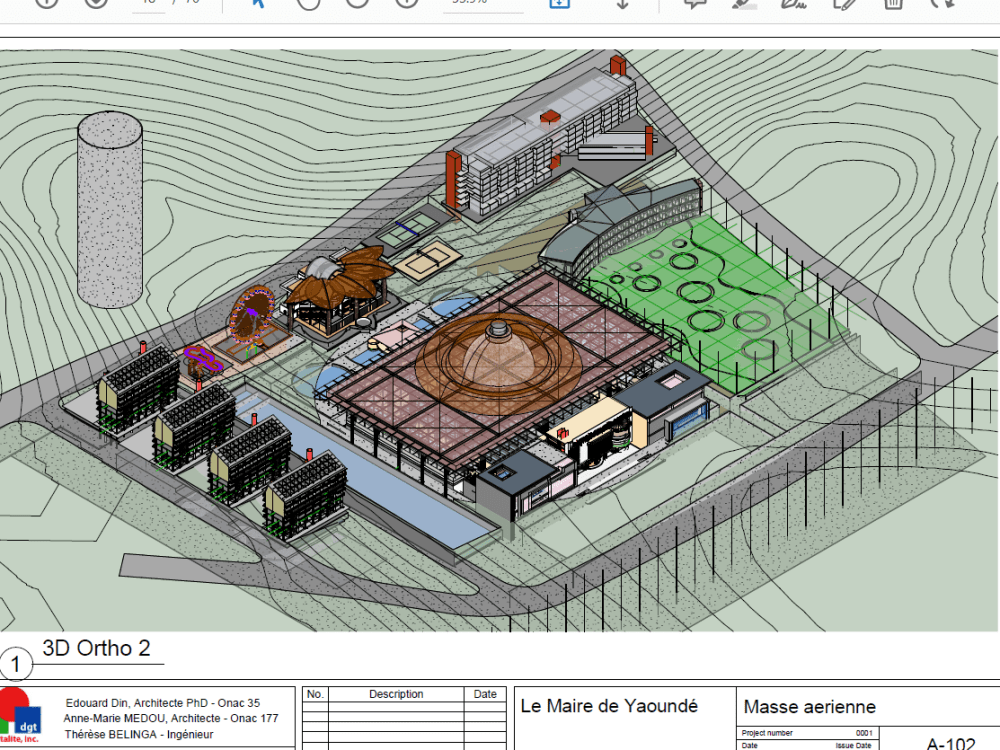1000x750 pixels.
Task: Click the 'Description' revision table header
Action: (396, 694)
